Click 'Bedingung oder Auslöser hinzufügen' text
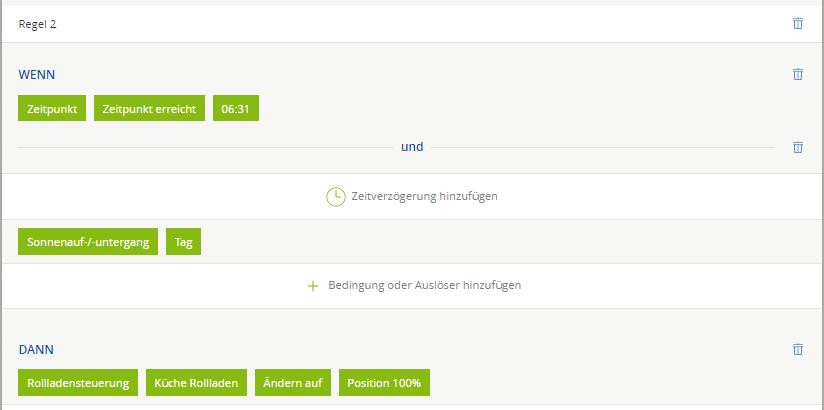Screen dimensions: 824x410 (x=424, y=286)
